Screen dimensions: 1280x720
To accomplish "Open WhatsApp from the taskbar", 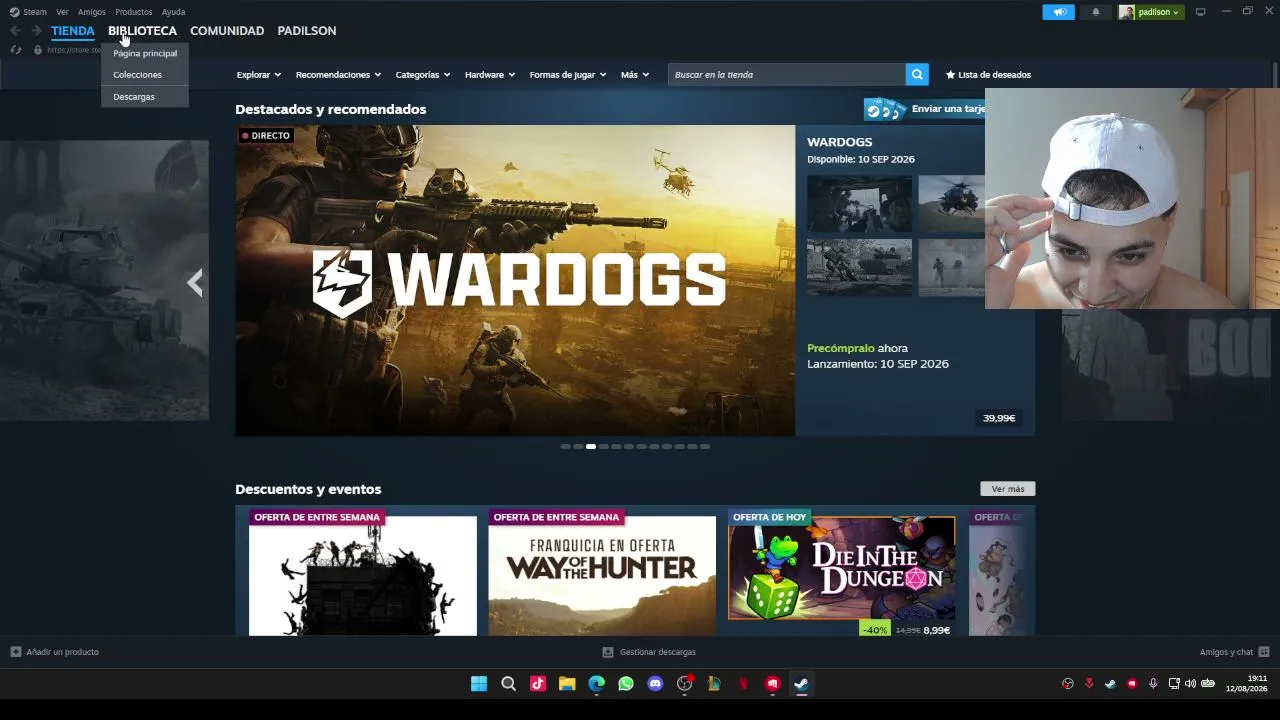I will pos(626,684).
